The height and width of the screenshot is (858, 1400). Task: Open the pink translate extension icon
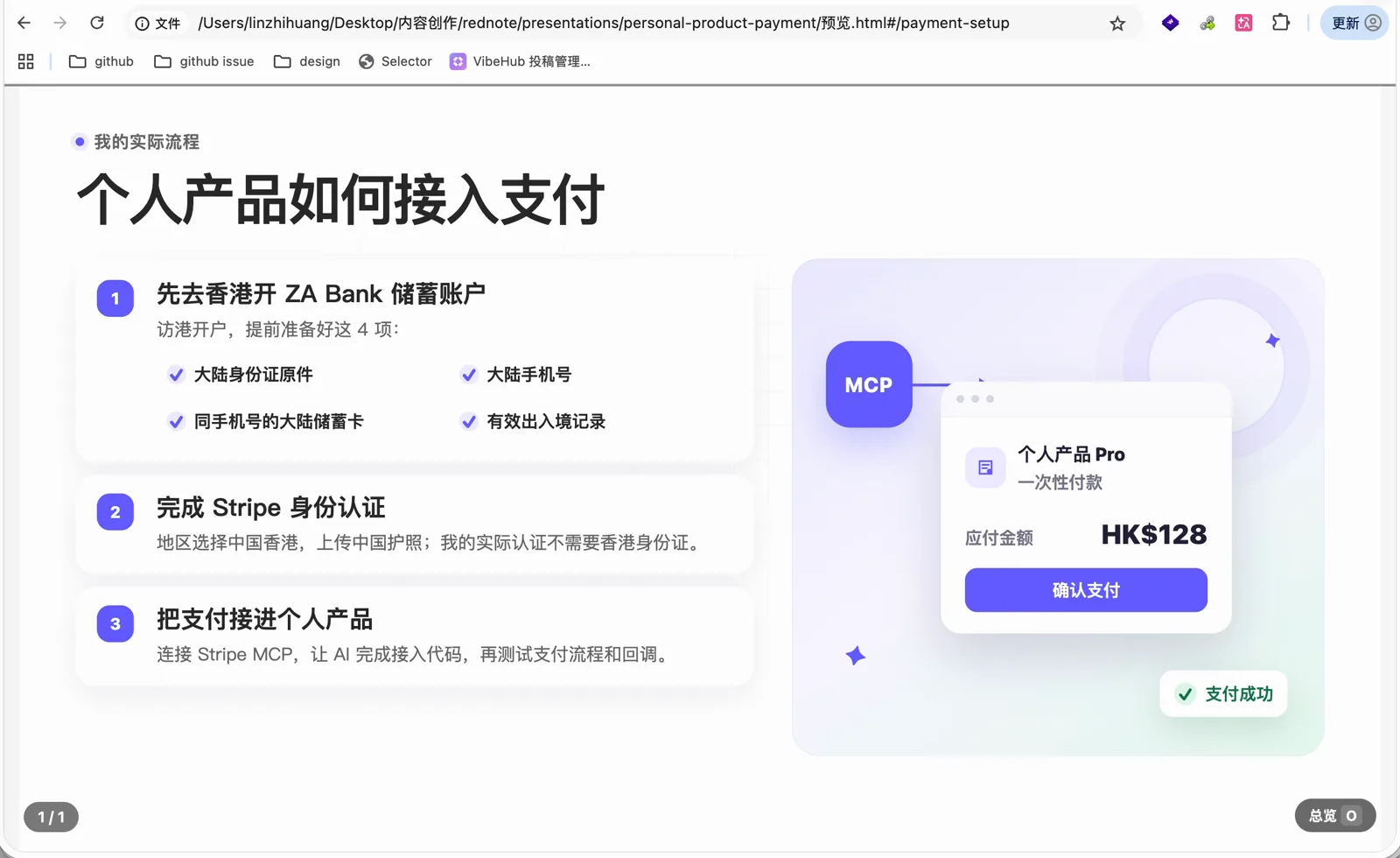[1243, 24]
